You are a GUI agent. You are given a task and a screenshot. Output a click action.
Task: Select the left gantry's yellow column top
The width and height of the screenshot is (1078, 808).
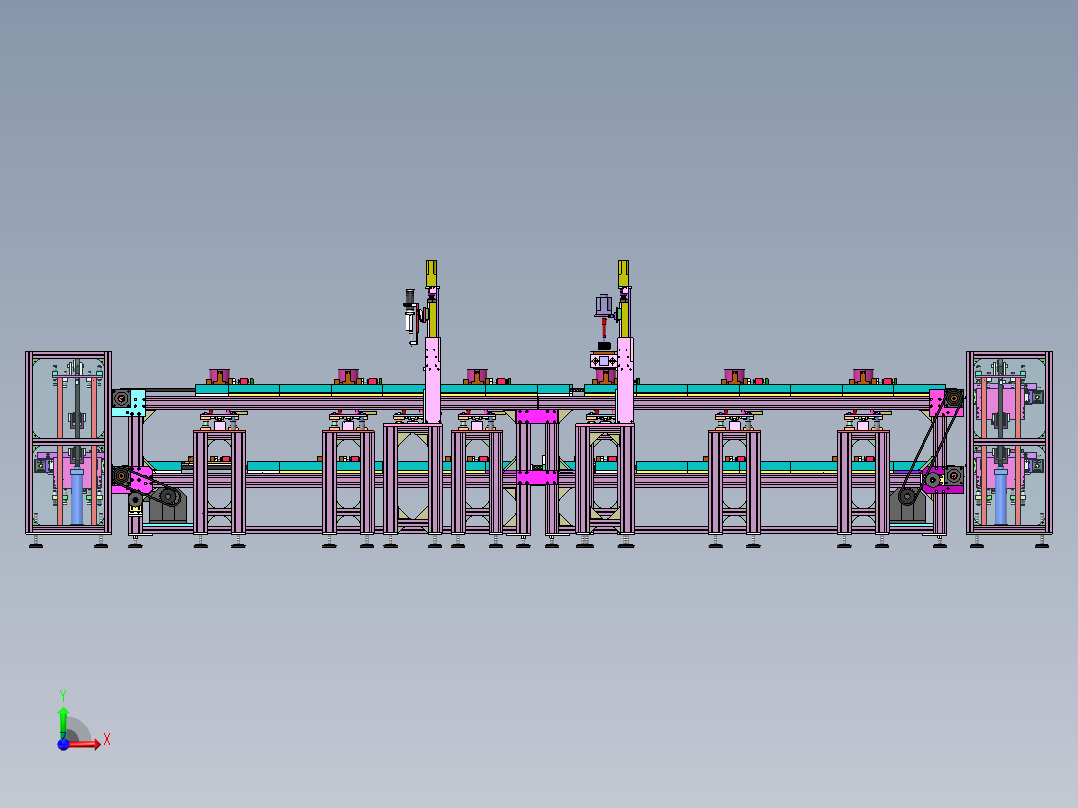431,274
